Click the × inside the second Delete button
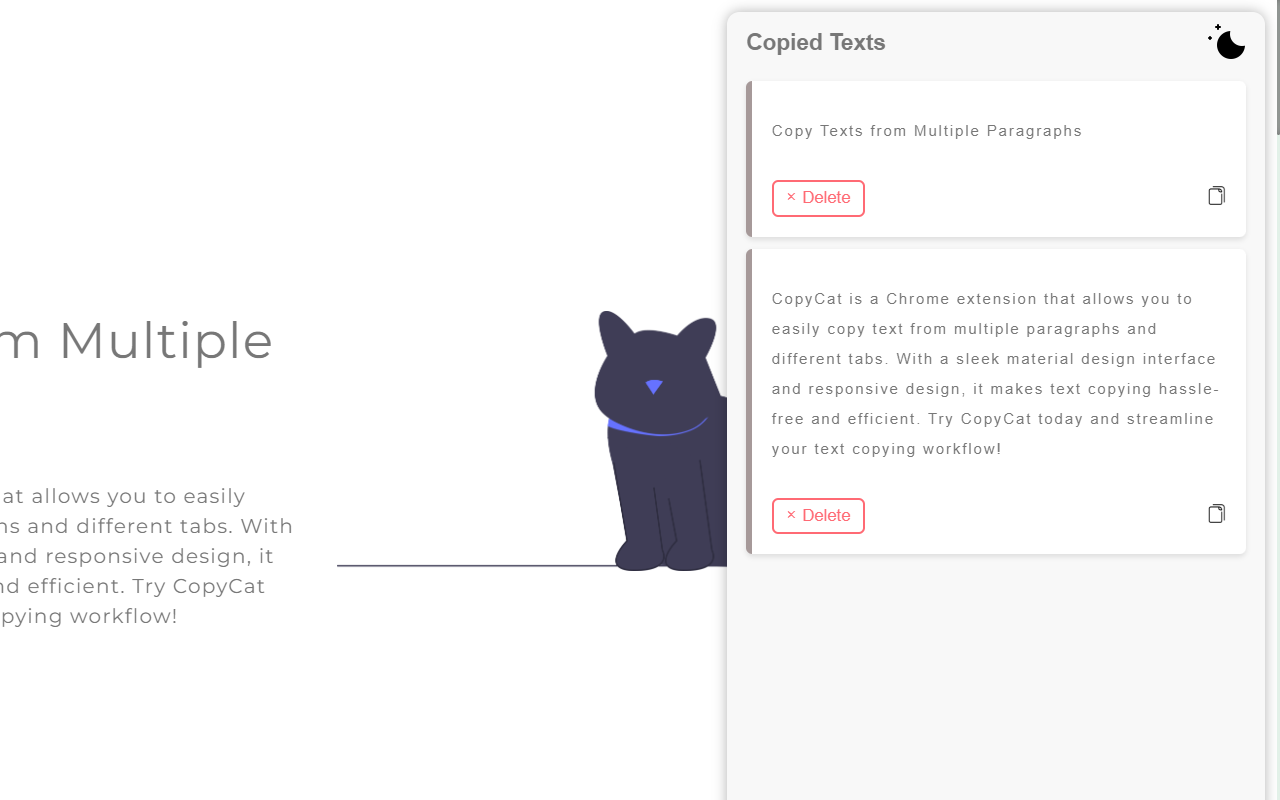Image resolution: width=1280 pixels, height=800 pixels. pos(792,515)
